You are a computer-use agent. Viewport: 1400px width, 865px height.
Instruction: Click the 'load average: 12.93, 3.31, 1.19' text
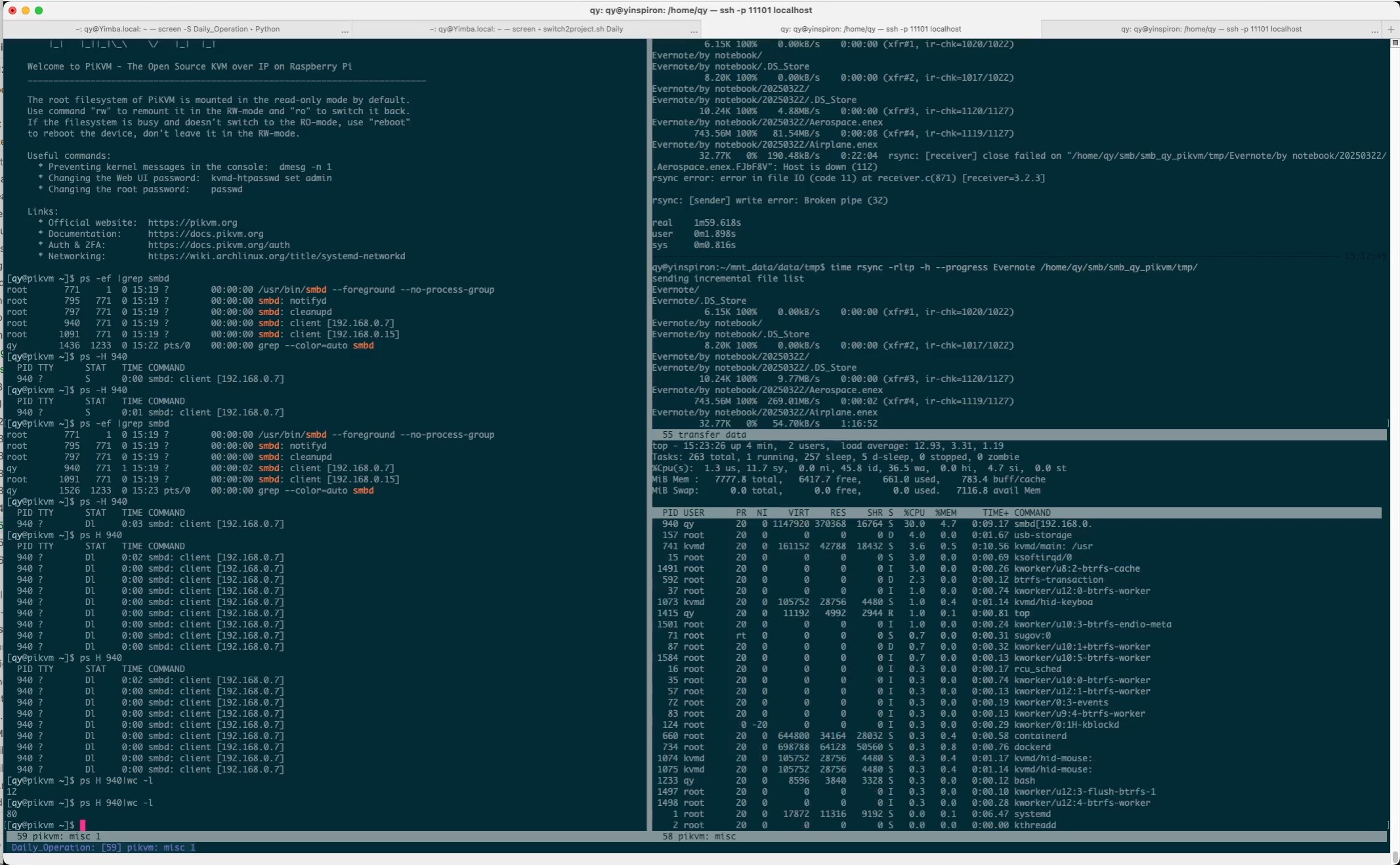tap(922, 446)
